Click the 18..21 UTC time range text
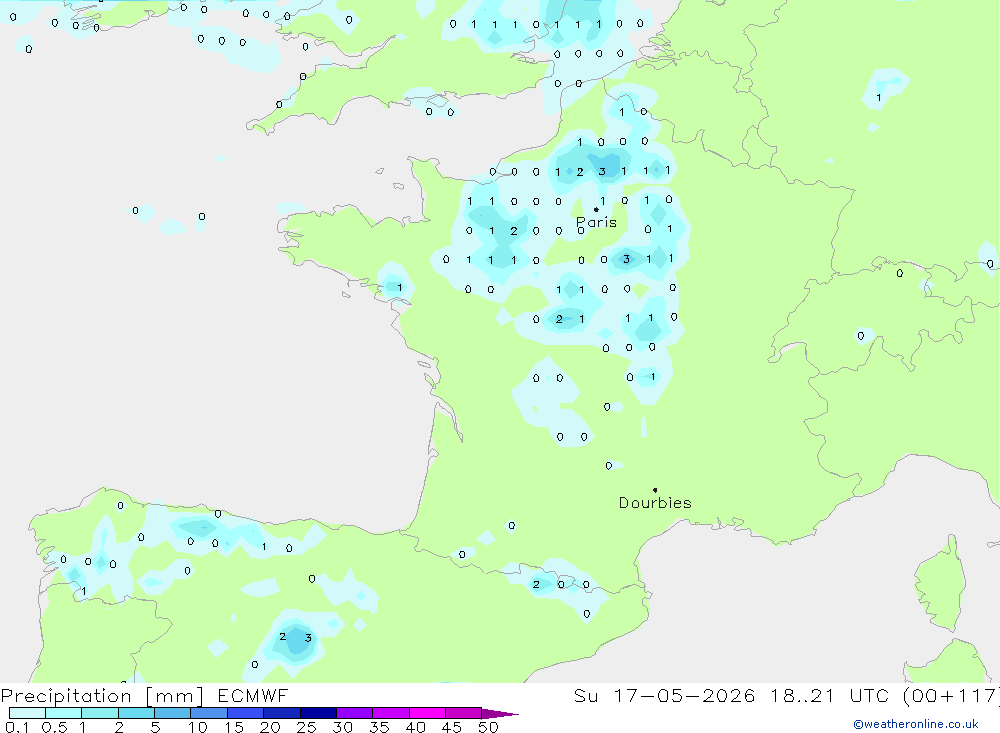 pyautogui.click(x=829, y=695)
